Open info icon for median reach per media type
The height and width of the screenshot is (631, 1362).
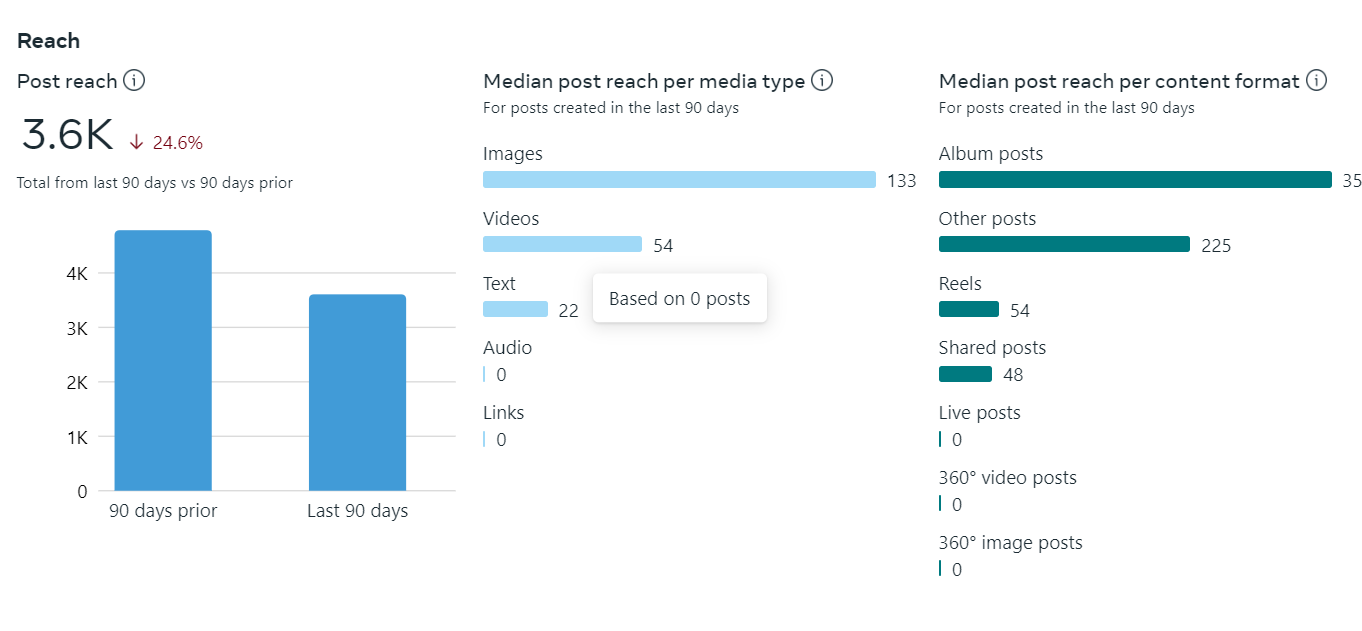822,81
